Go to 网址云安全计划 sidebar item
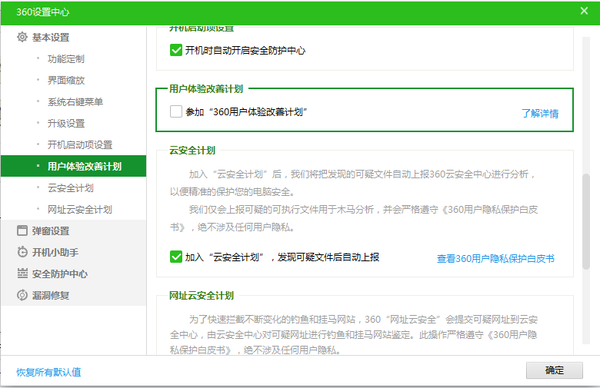 point(80,210)
